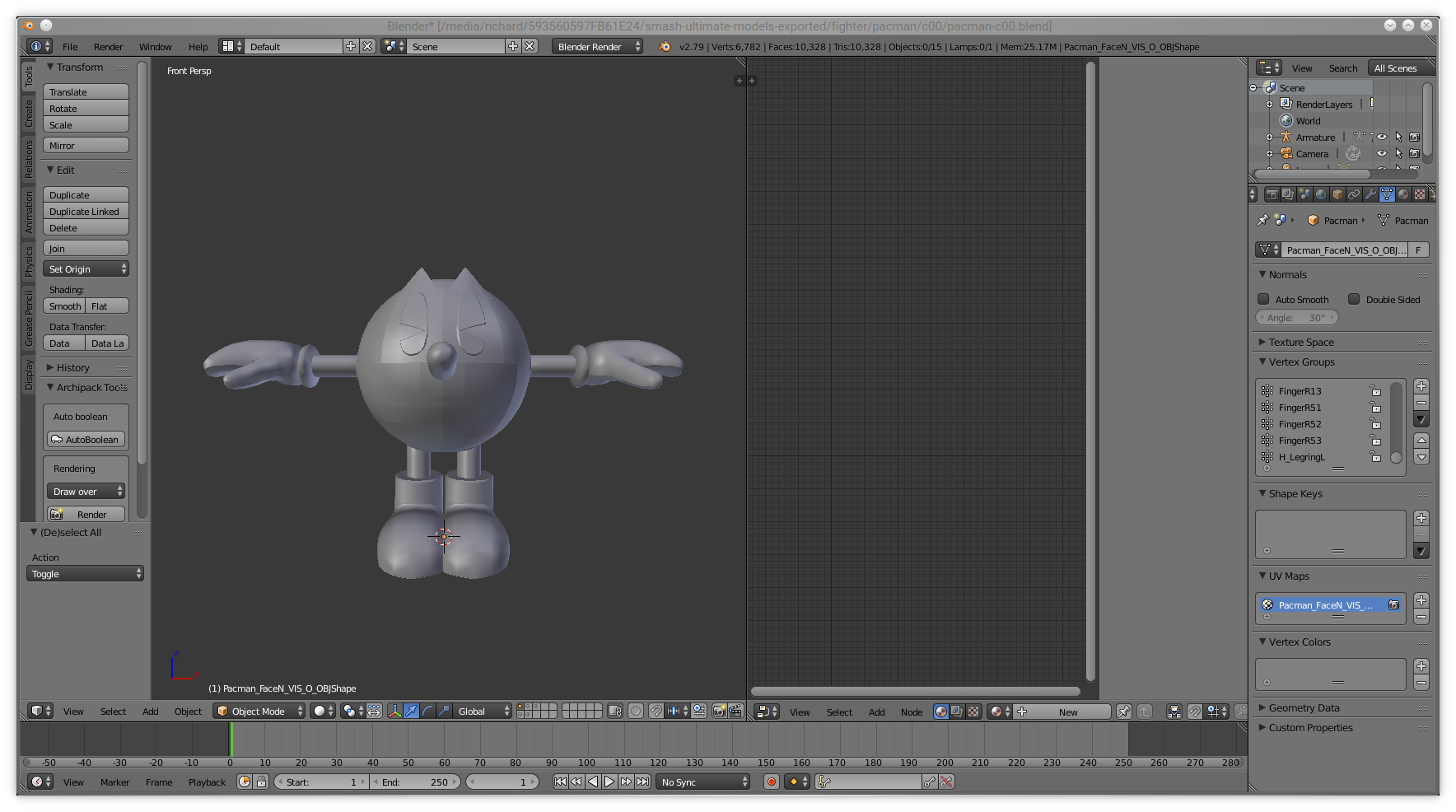Viewport: 1456px width, 812px height.
Task: Toggle renderability camera icon for Camera row
Action: 1415,154
